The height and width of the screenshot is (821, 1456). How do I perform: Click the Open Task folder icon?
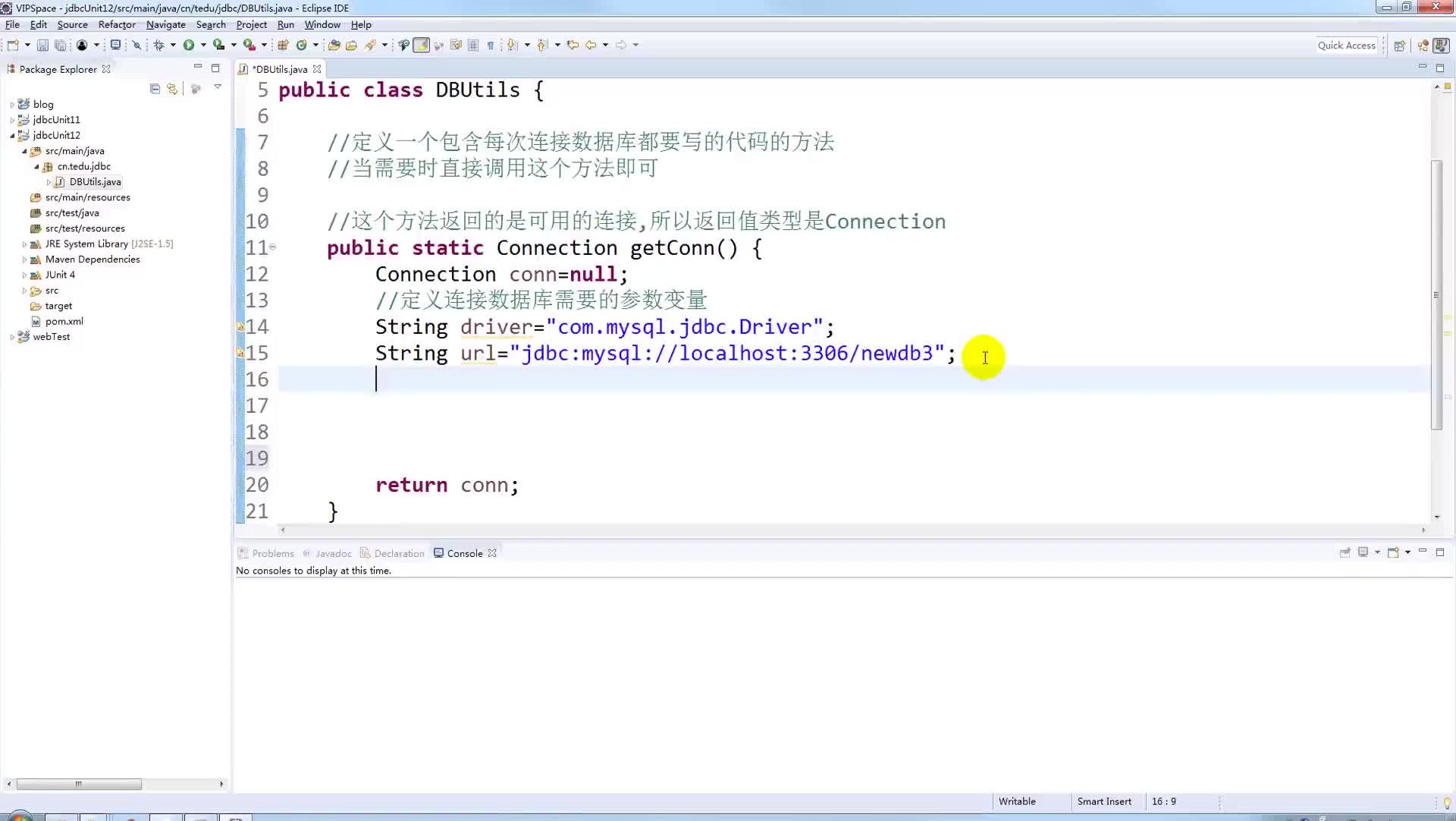(x=351, y=45)
